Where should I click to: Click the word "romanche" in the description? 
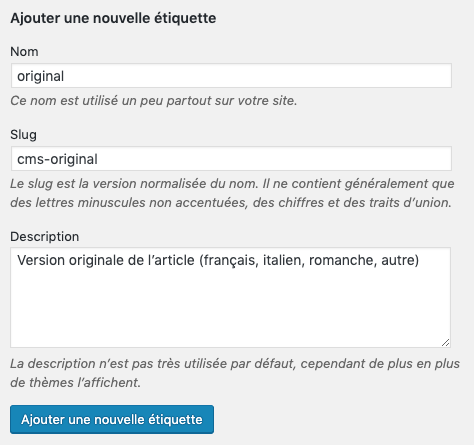343,260
